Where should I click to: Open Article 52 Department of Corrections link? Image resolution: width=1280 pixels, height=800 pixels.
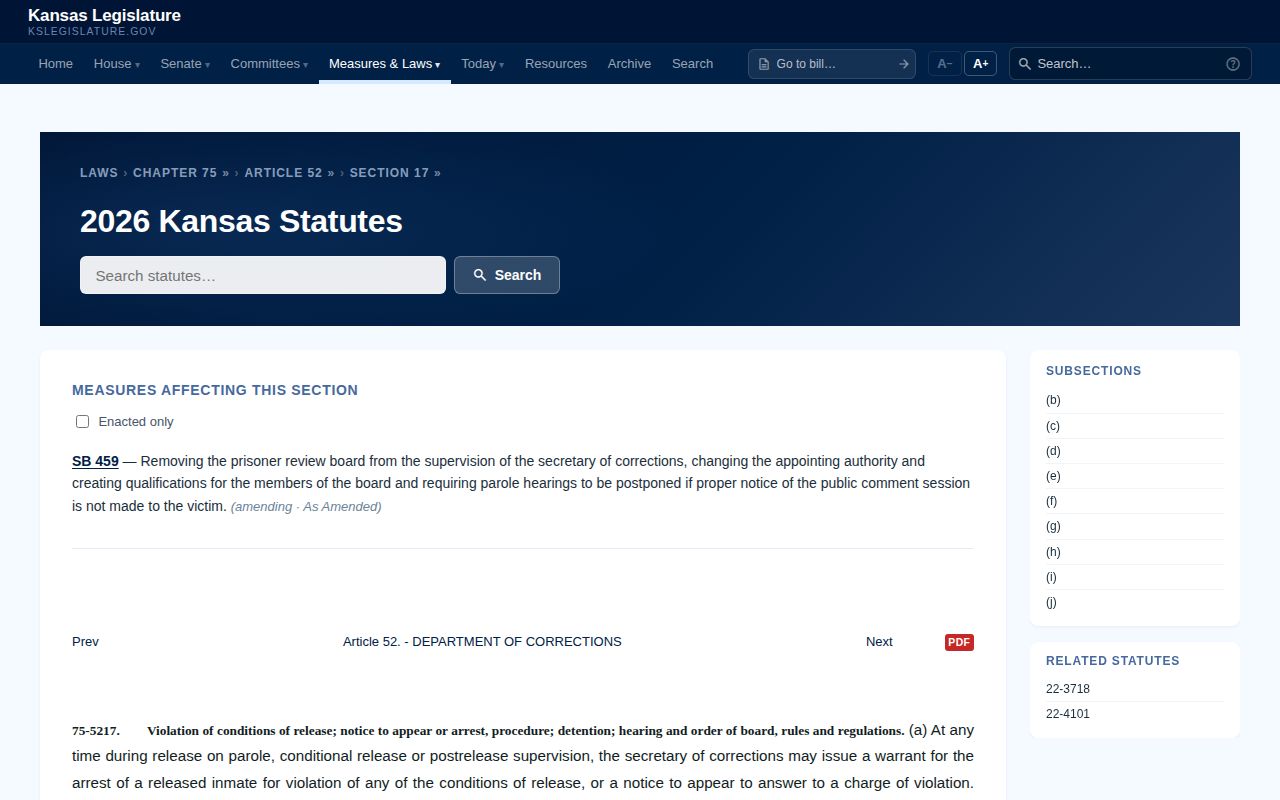[482, 642]
